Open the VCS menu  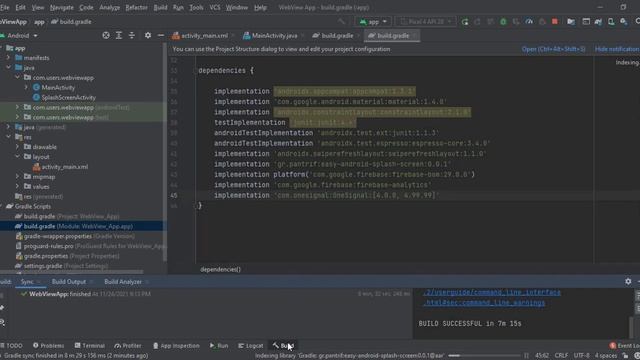tap(215, 7)
